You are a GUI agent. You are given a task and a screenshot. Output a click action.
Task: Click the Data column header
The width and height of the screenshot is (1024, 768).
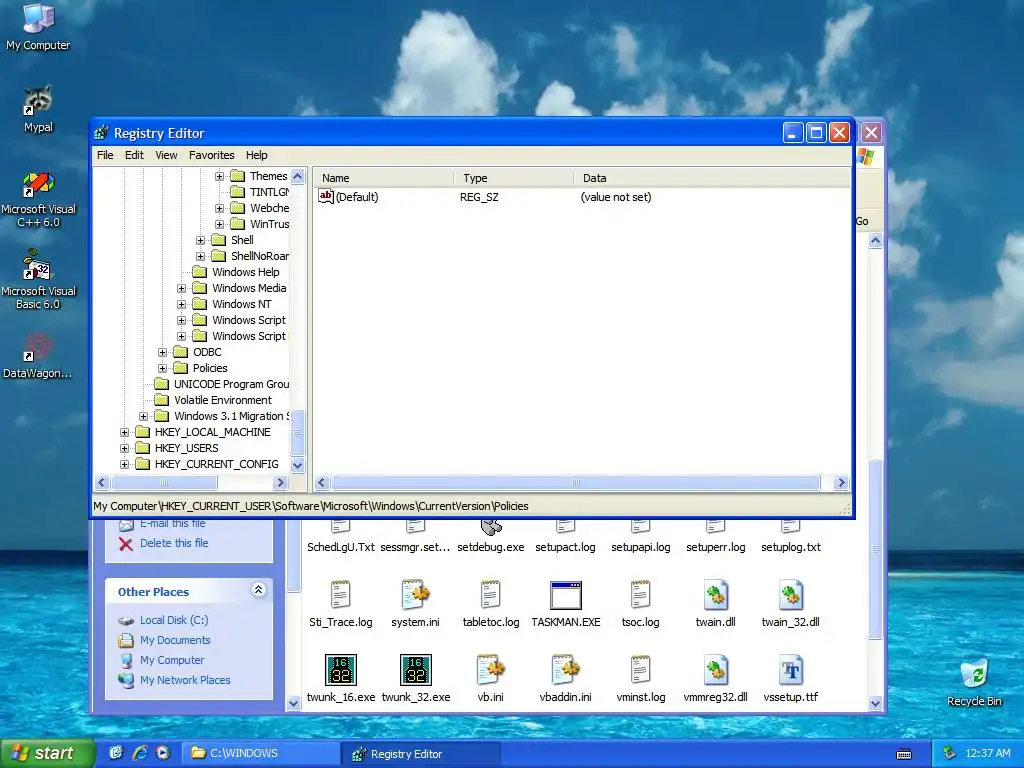[712, 178]
